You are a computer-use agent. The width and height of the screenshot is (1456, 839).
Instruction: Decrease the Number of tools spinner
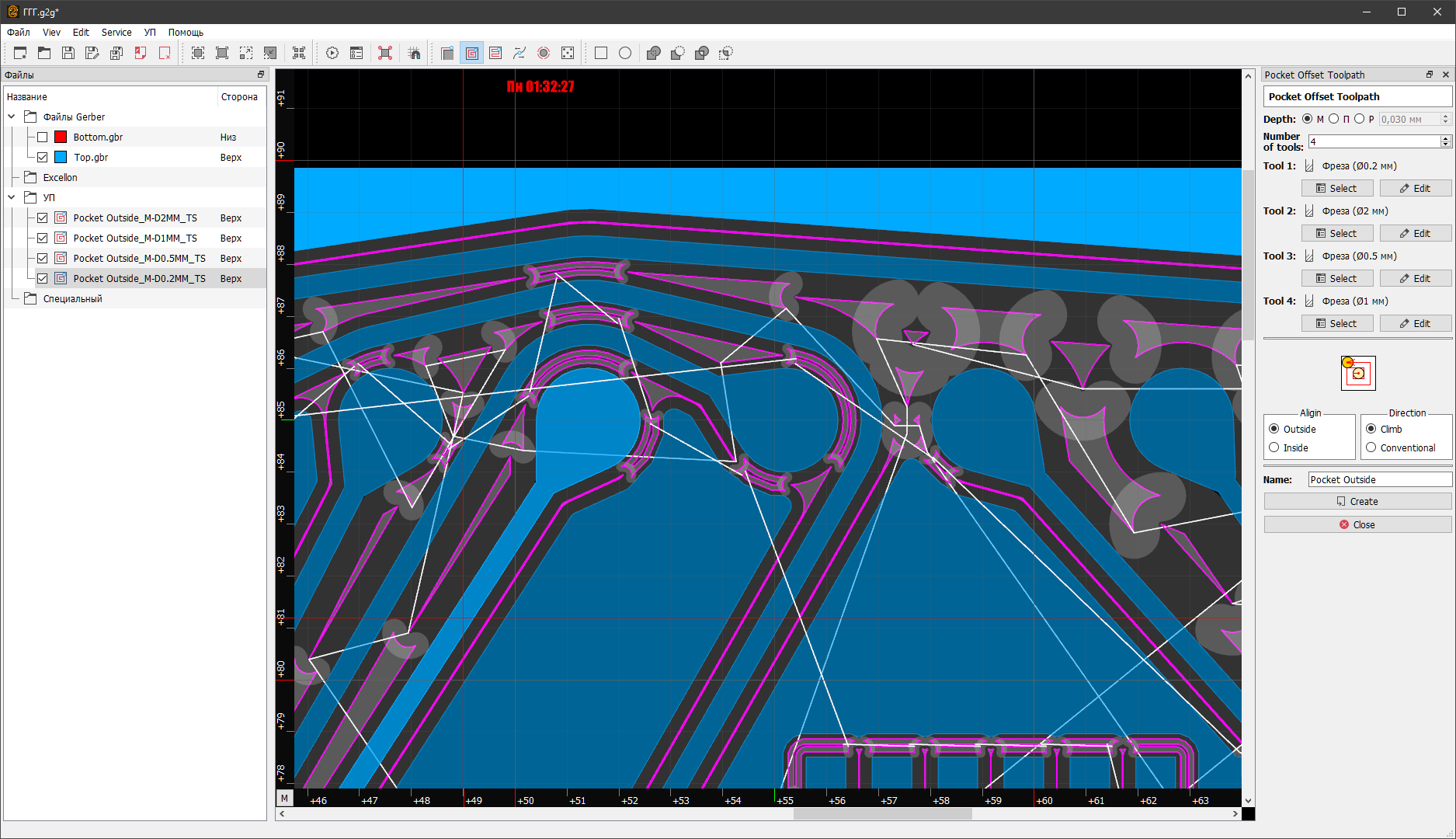(x=1446, y=144)
